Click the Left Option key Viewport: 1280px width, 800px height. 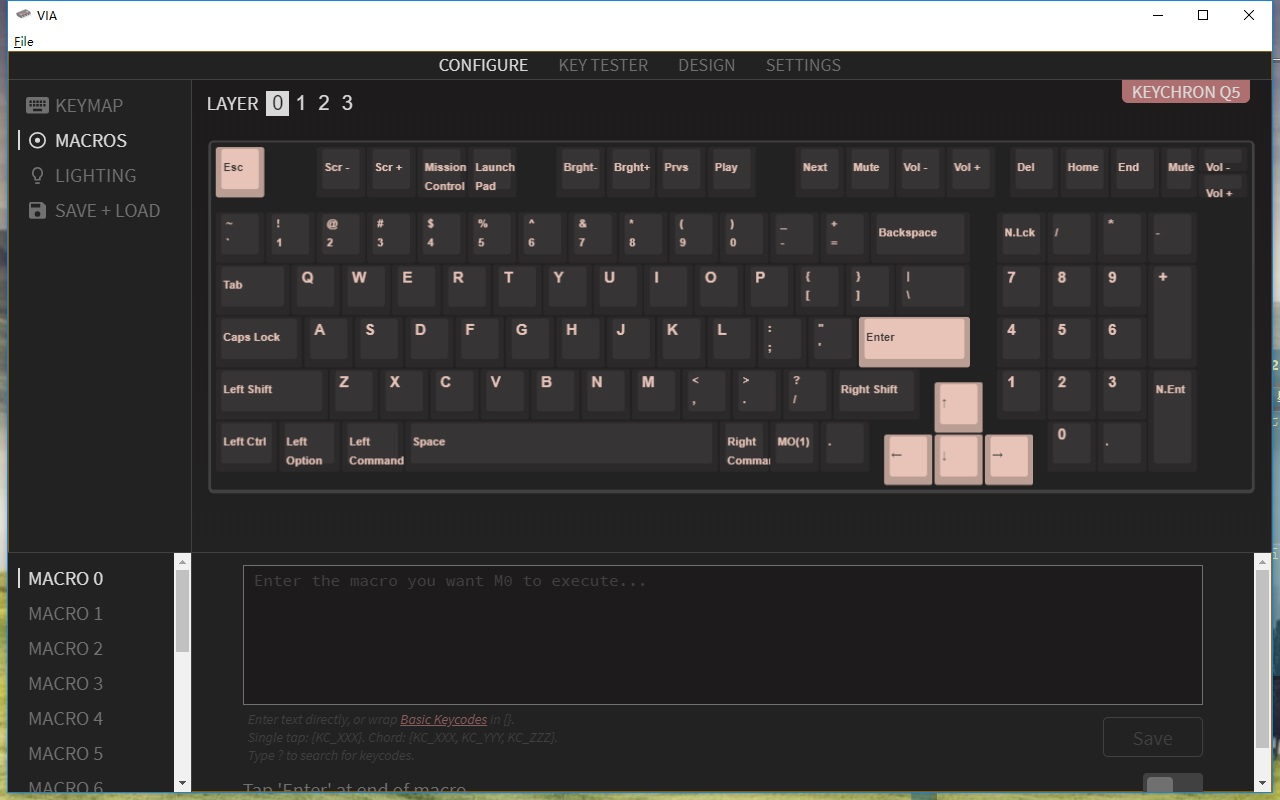click(x=309, y=446)
